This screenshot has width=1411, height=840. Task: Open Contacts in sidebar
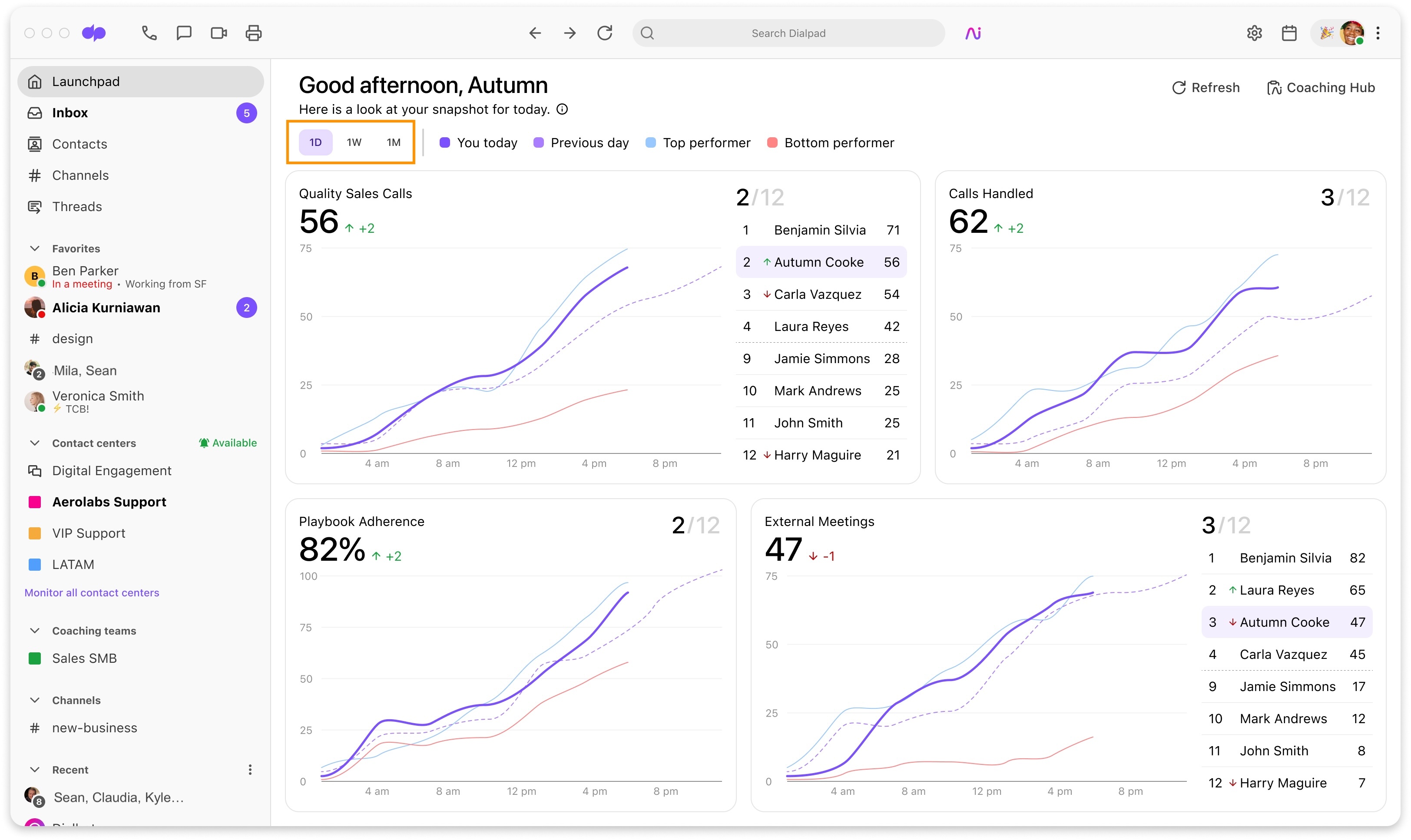140,144
